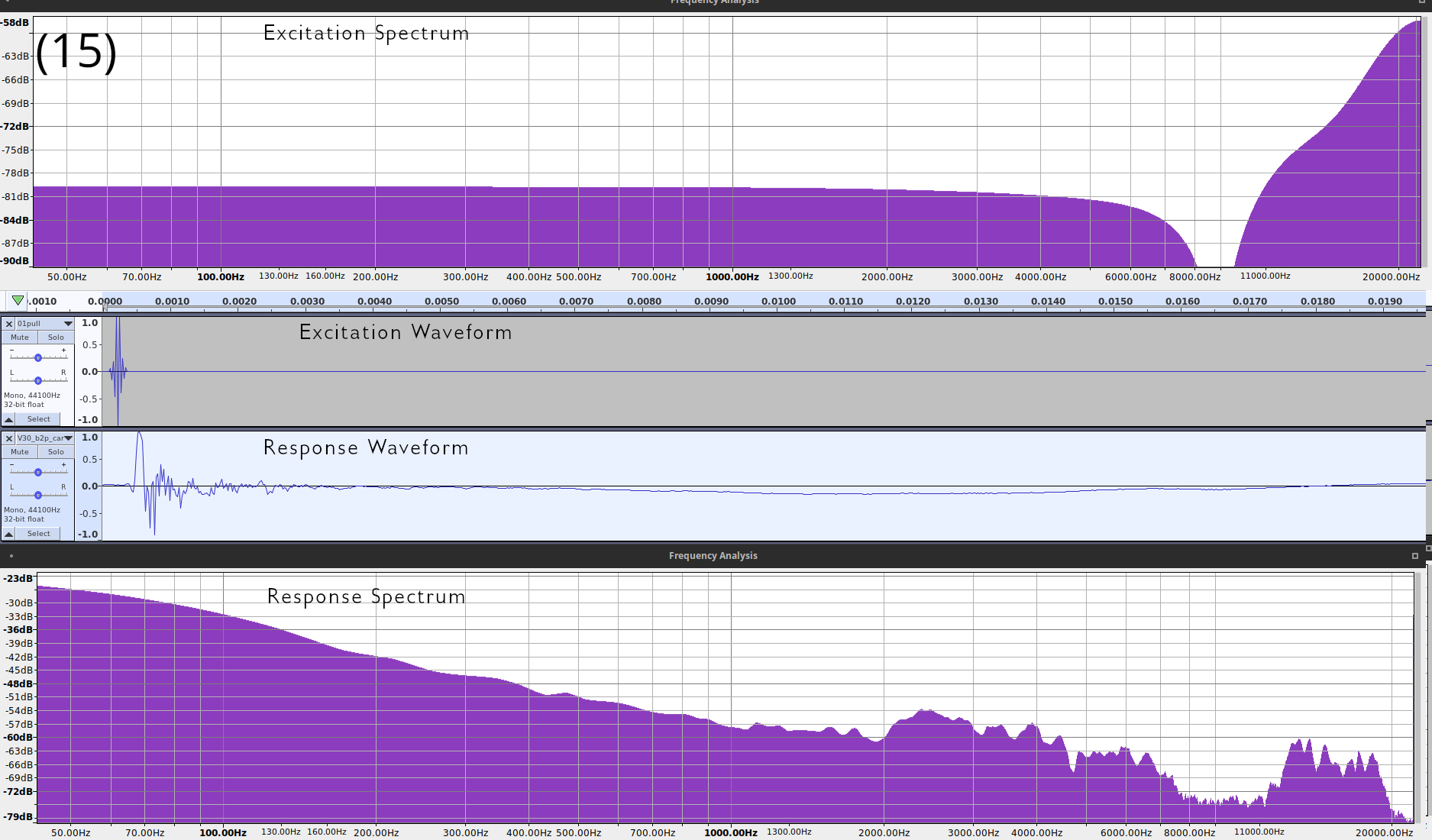
Task: Click the 0.0 vertical scale label of the 01pull track
Action: 90,372
